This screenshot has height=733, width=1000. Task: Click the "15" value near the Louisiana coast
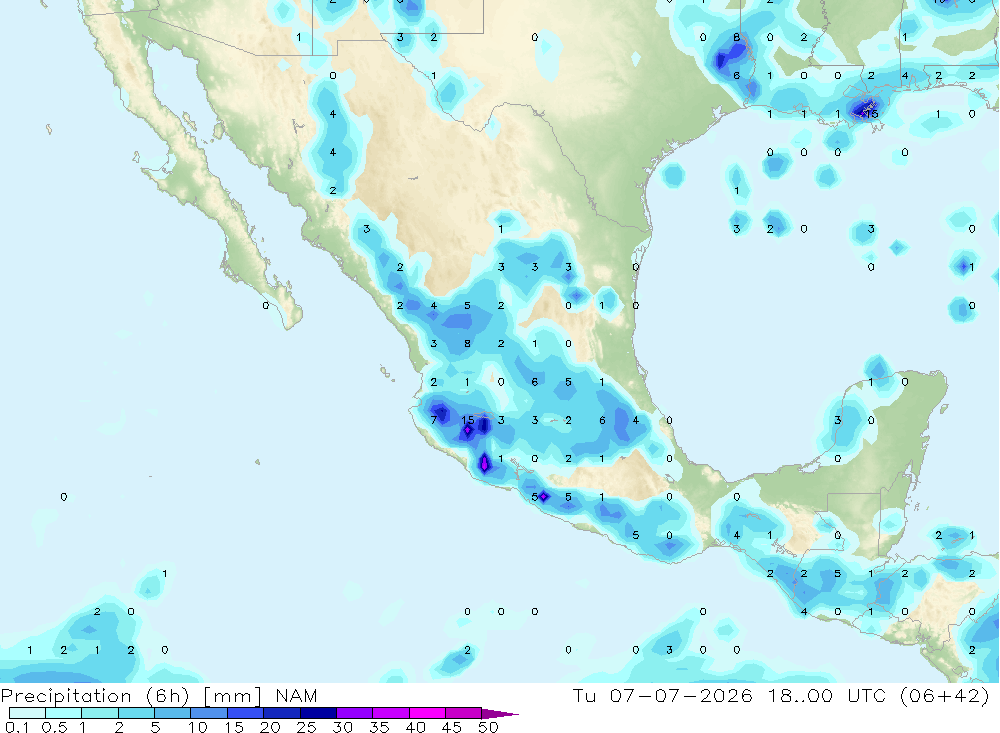coord(871,114)
